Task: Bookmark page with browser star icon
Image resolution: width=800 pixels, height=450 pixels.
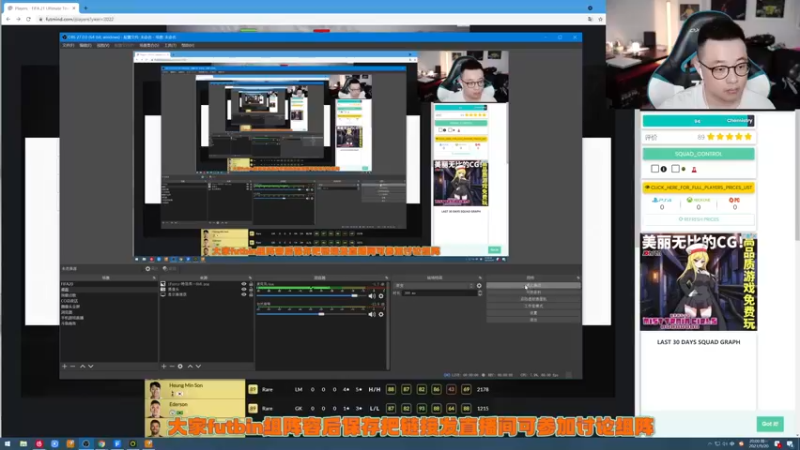Action: click(x=601, y=19)
